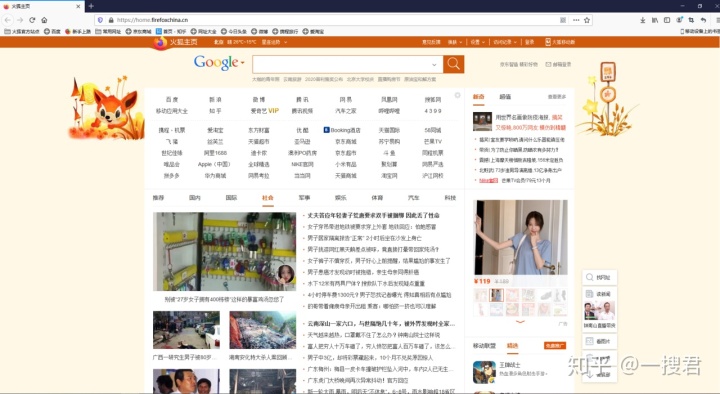
Task: Click the orange search magnifier button
Action: point(453,64)
